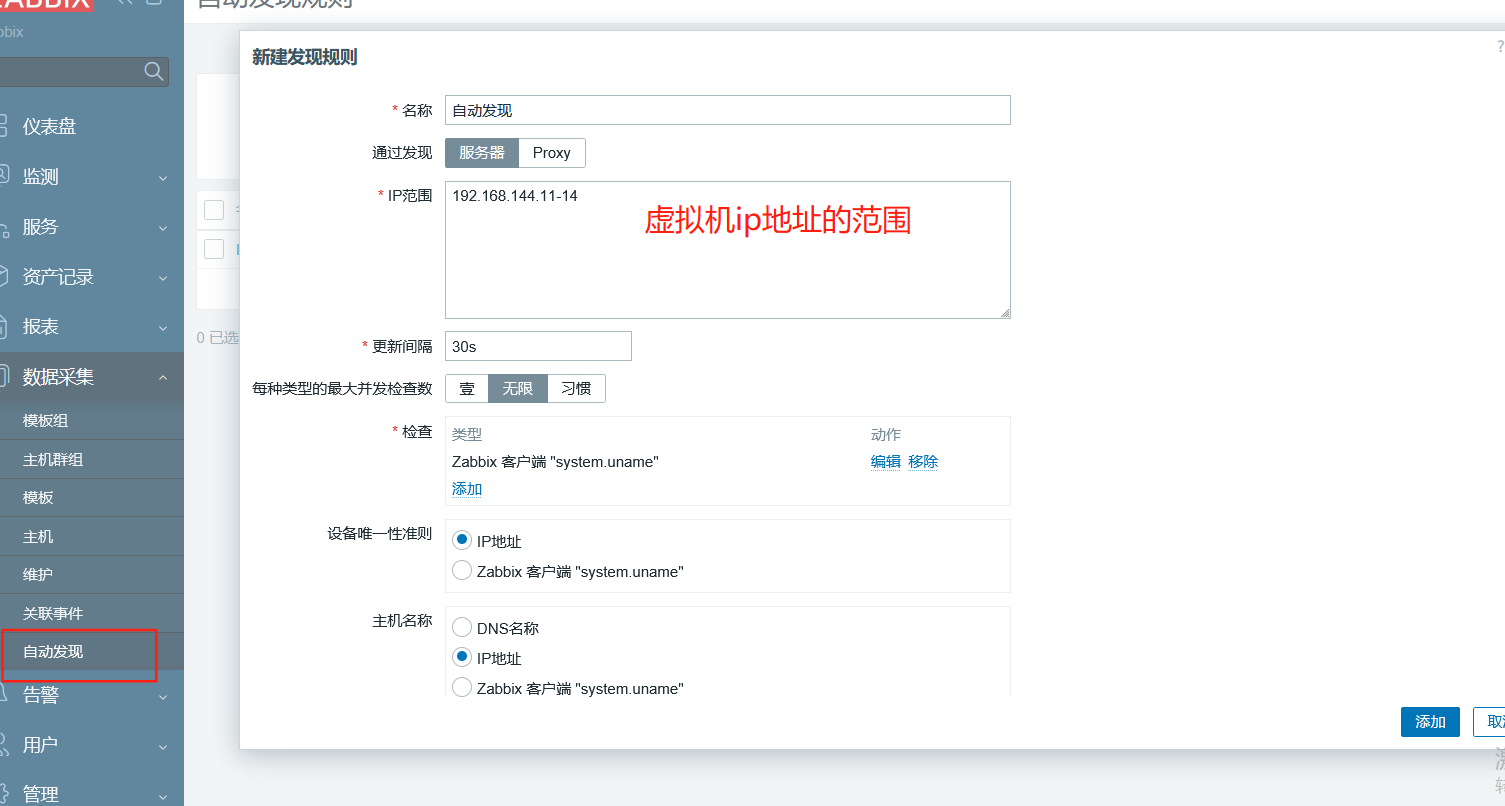Click the 取消 button in dialog footer
The width and height of the screenshot is (1505, 806).
1489,722
